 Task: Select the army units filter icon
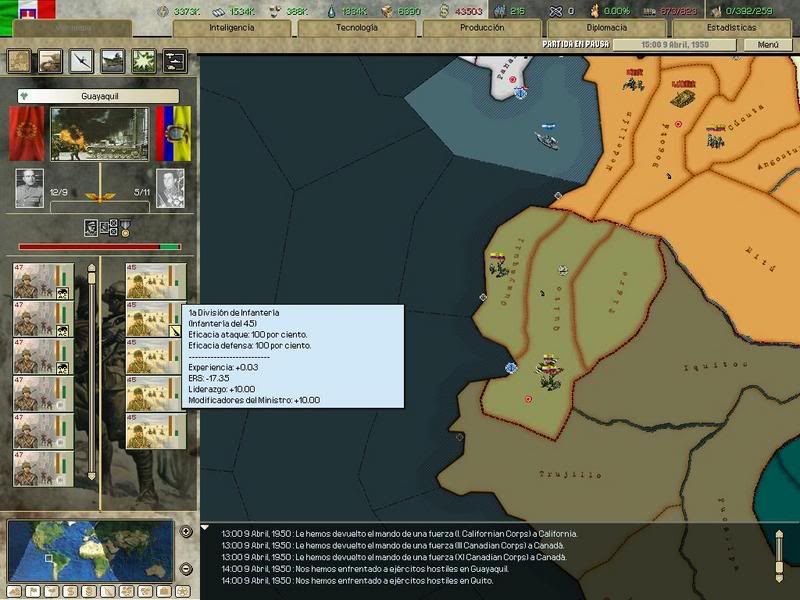tap(50, 61)
